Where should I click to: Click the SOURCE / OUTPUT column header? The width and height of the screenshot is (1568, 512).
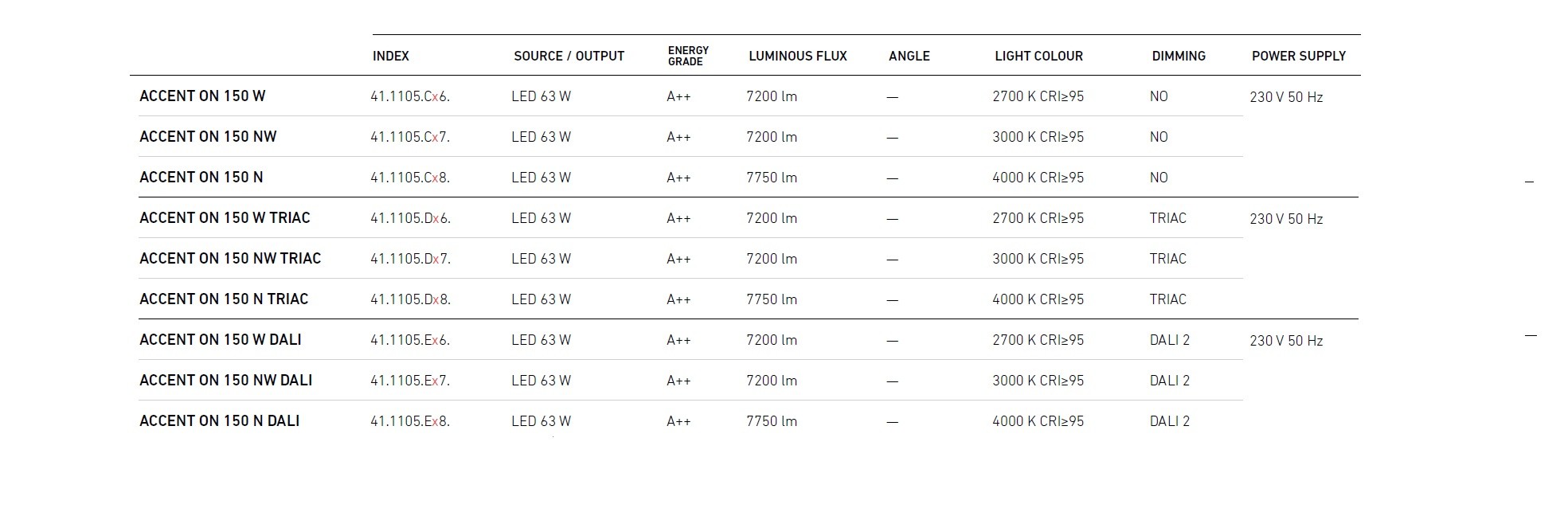(569, 56)
